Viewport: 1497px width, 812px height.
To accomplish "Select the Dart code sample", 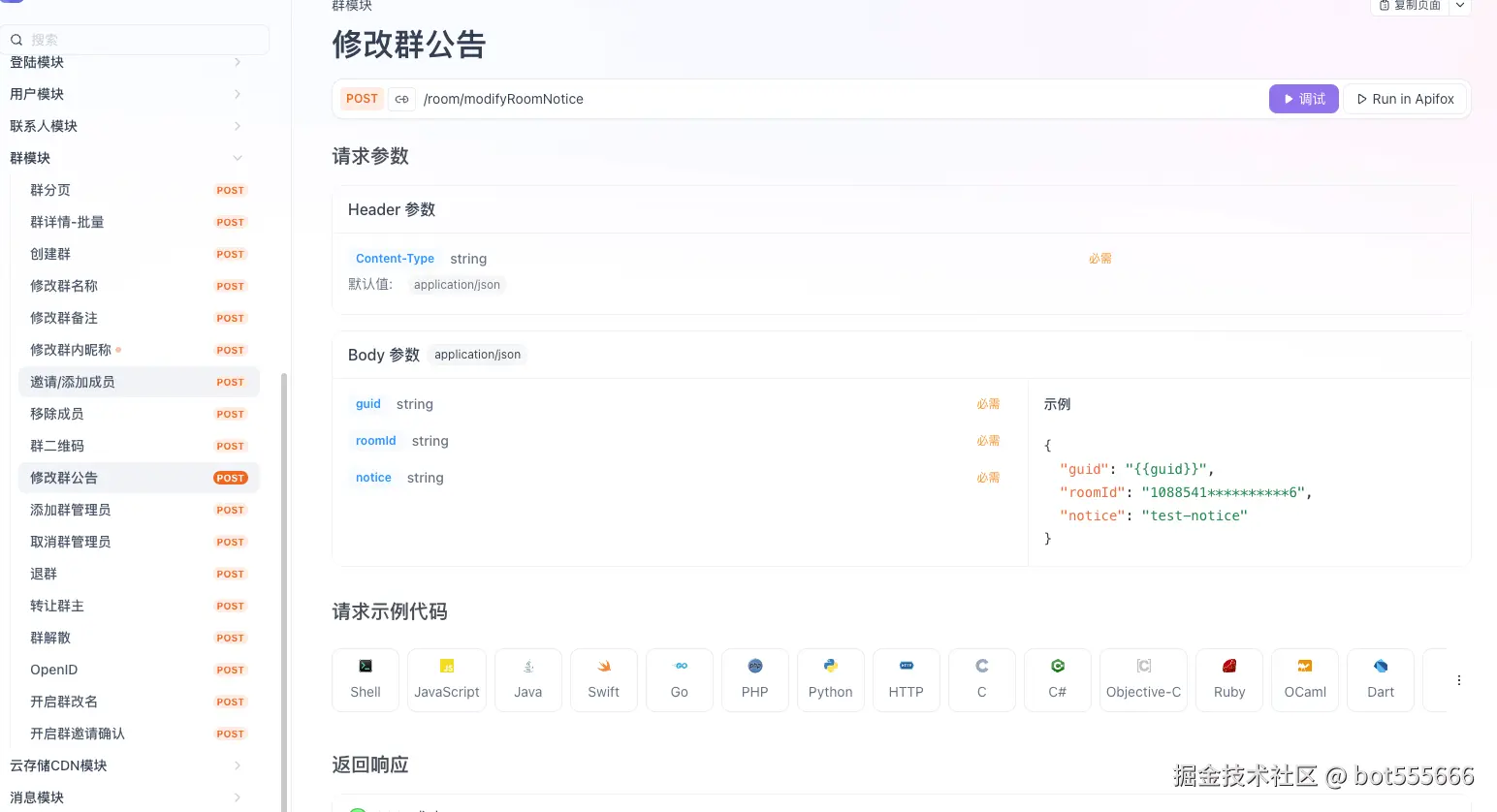I will pyautogui.click(x=1380, y=678).
